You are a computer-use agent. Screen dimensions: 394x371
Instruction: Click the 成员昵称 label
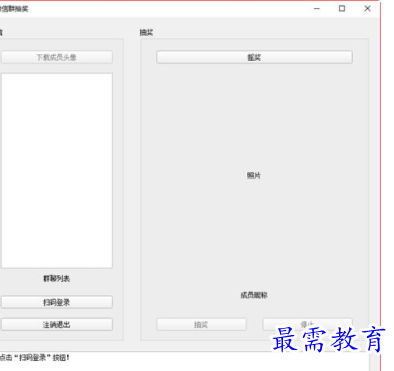pos(254,295)
